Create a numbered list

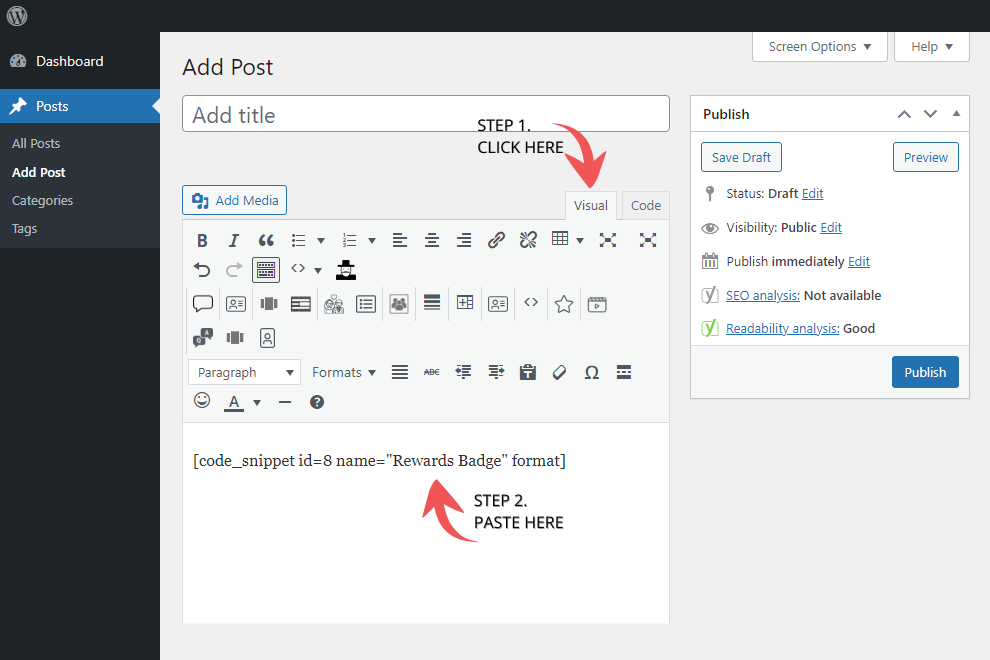[x=349, y=240]
